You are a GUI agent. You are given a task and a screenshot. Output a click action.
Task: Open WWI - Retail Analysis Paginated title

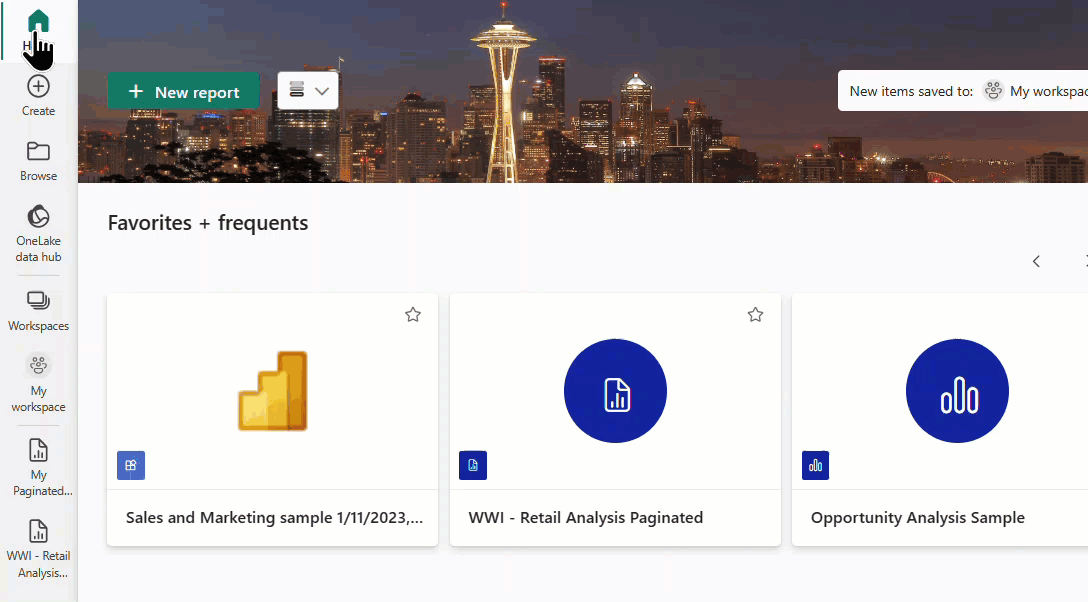click(x=586, y=517)
